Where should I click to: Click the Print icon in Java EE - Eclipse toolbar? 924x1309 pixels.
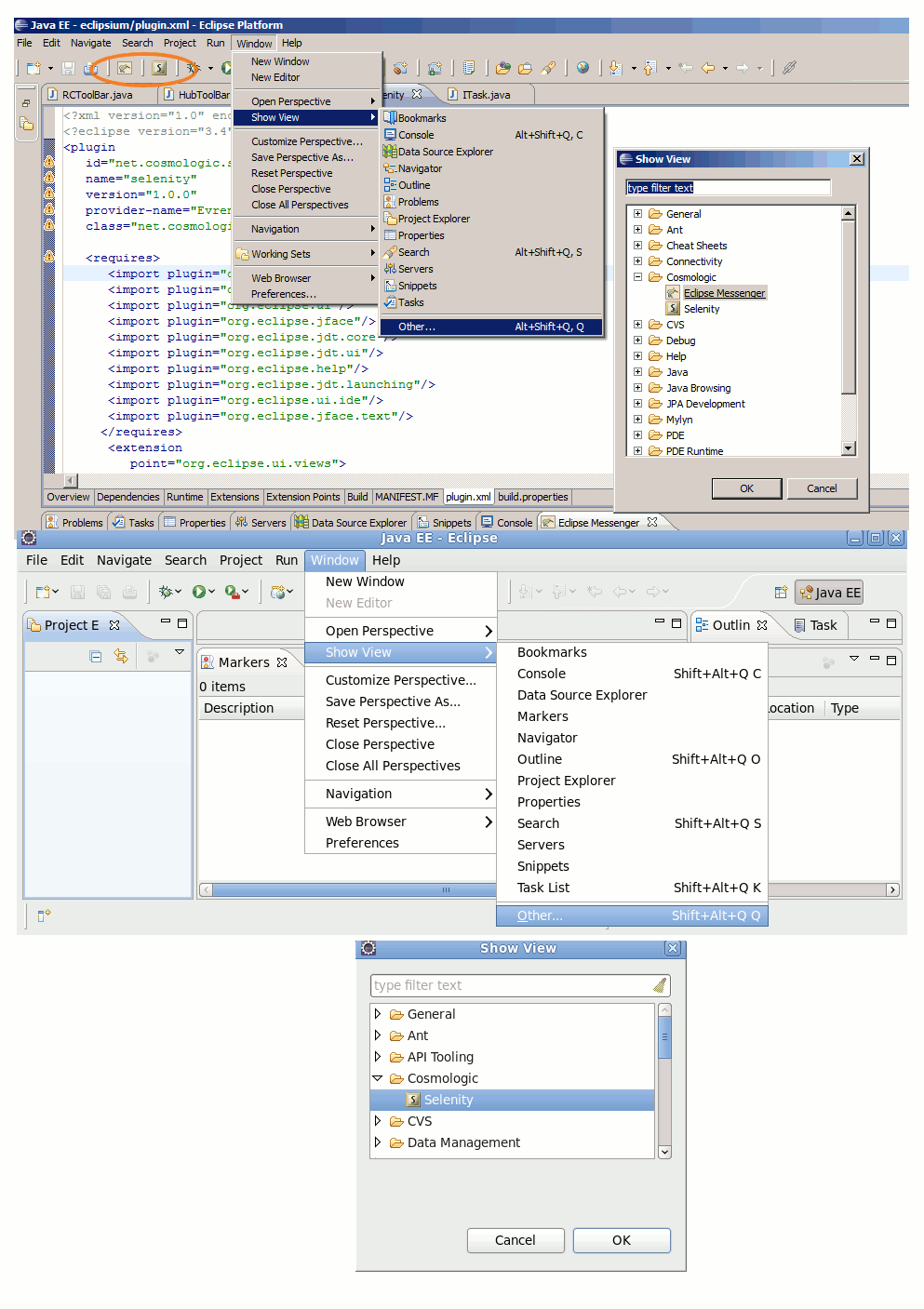(129, 592)
